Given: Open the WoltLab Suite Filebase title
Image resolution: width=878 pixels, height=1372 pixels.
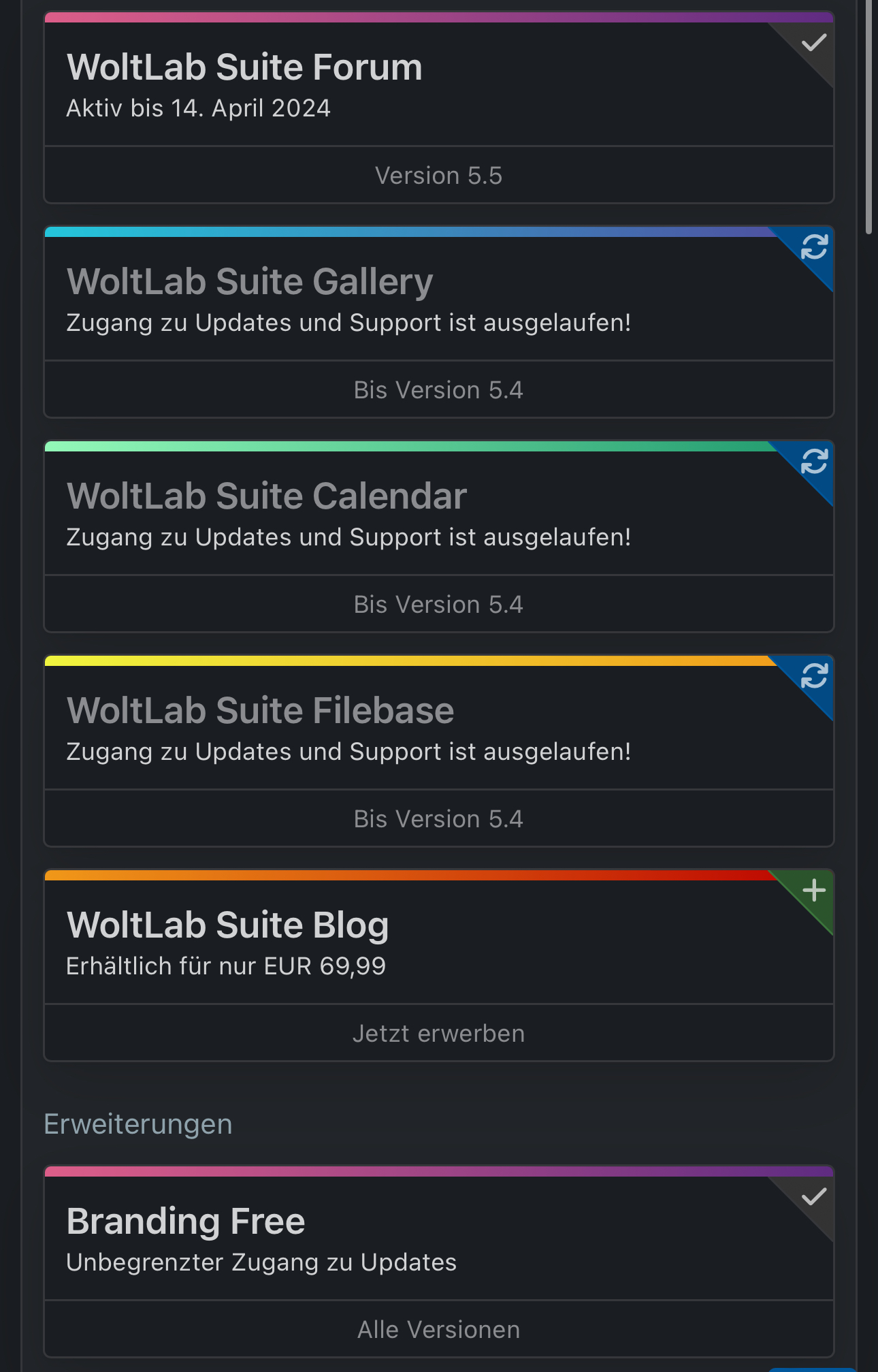Looking at the screenshot, I should (x=260, y=711).
